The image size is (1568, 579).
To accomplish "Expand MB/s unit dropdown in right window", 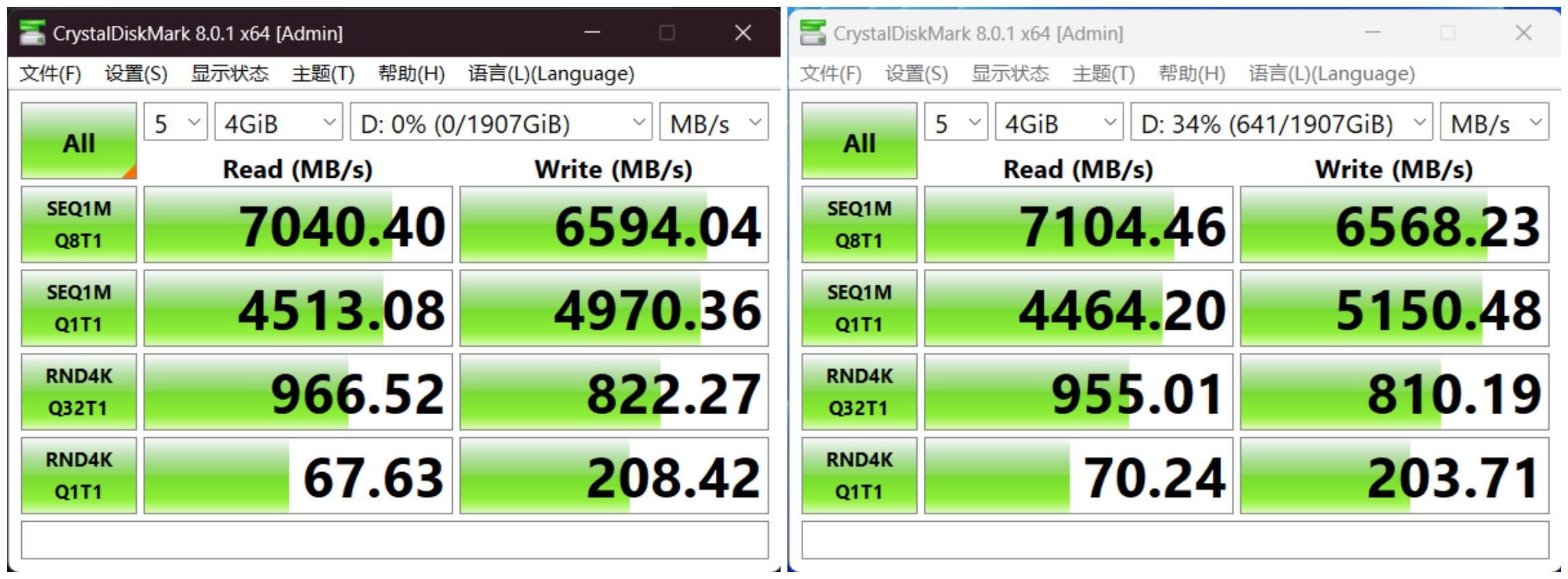I will 1495,123.
